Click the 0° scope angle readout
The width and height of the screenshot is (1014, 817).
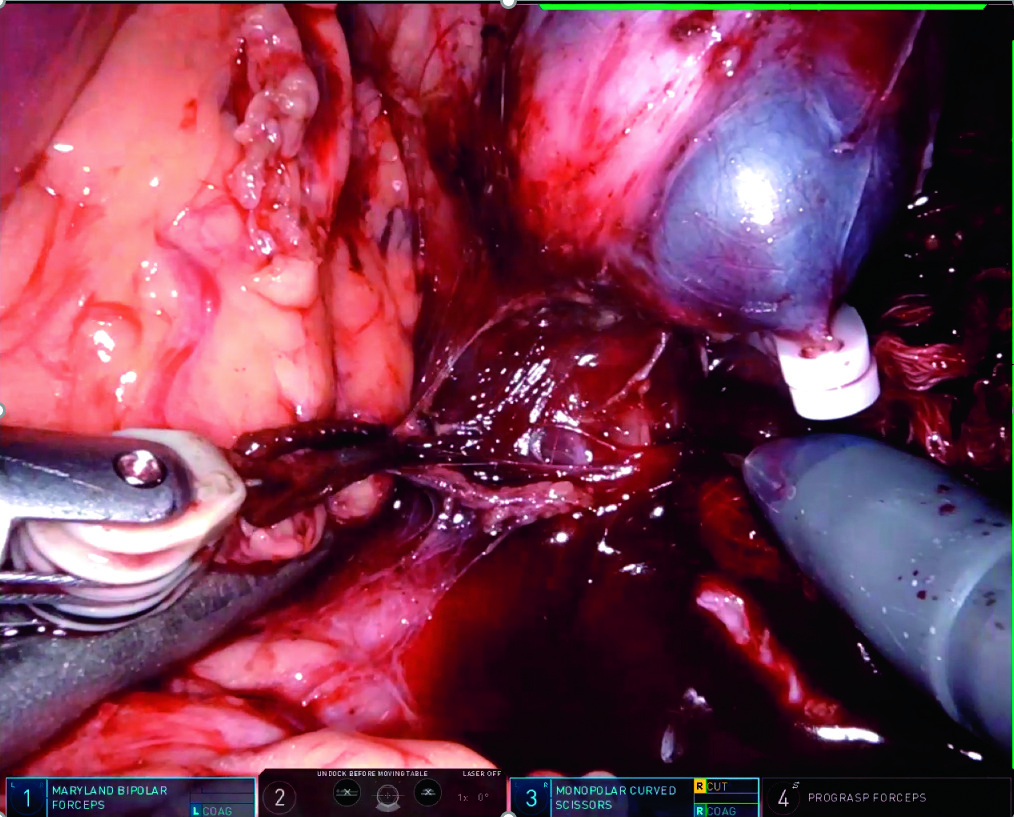[484, 797]
